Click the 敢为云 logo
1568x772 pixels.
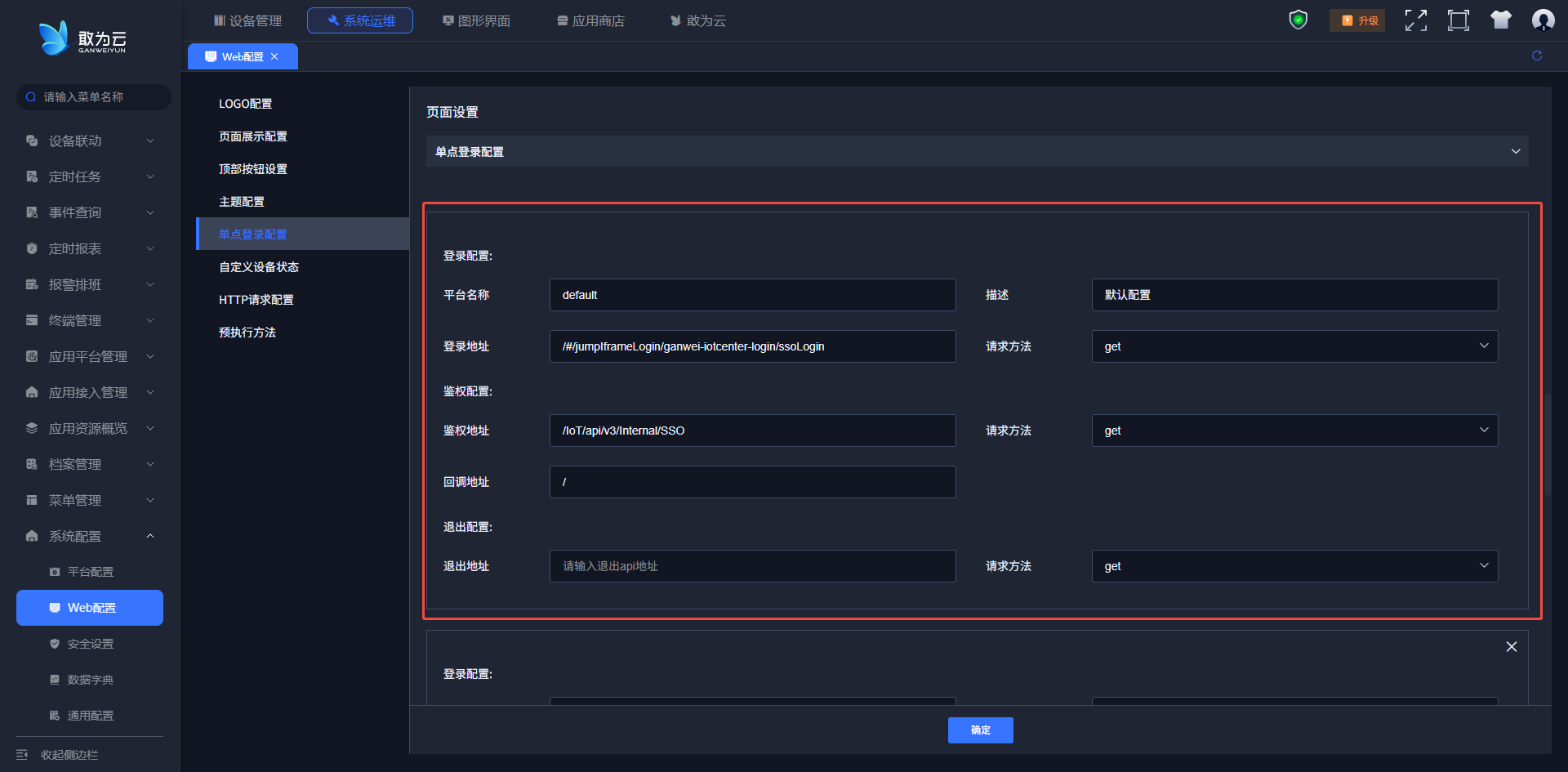(x=82, y=38)
